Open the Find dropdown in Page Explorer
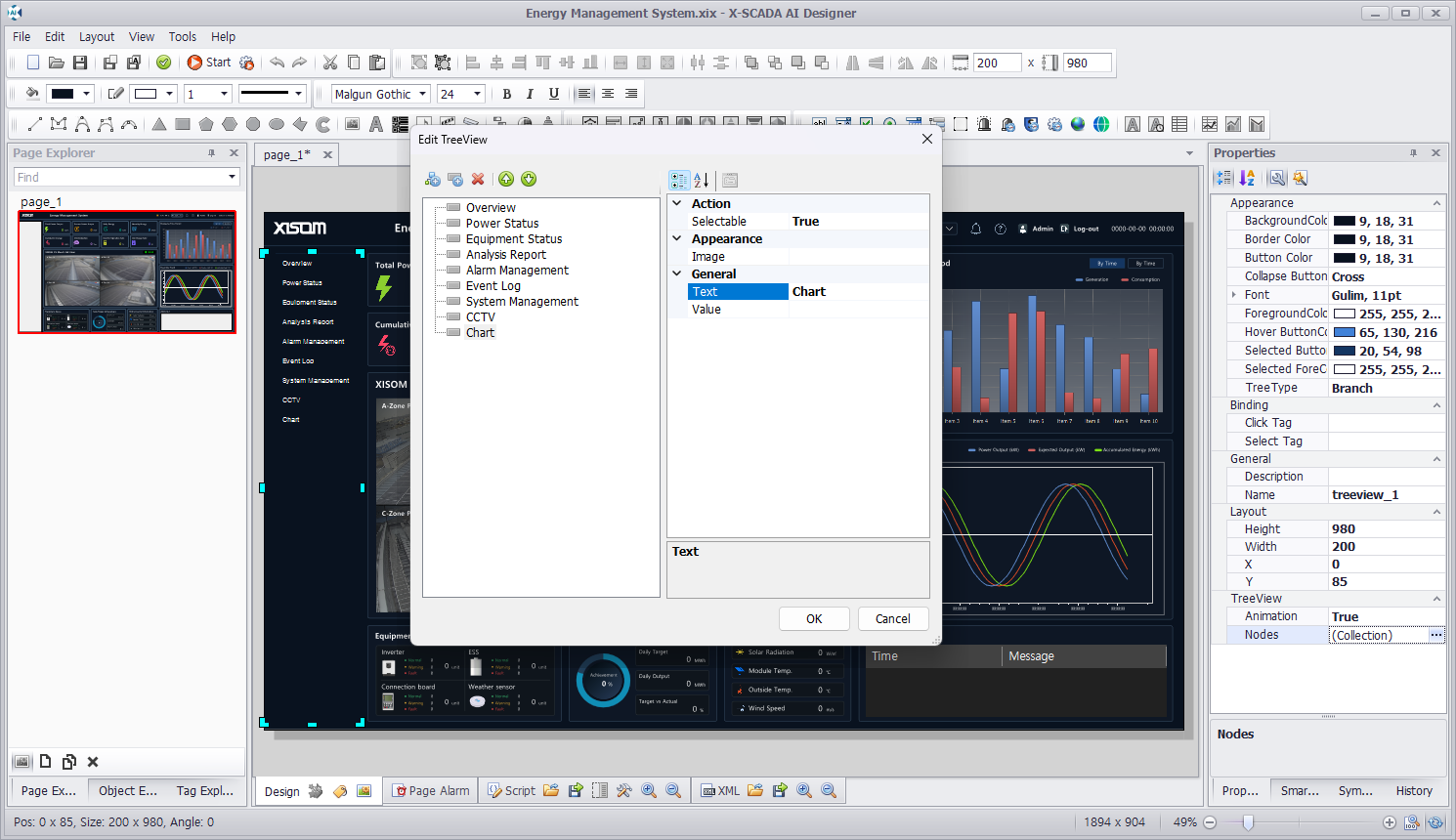Viewport: 1456px width, 840px height. [x=233, y=177]
